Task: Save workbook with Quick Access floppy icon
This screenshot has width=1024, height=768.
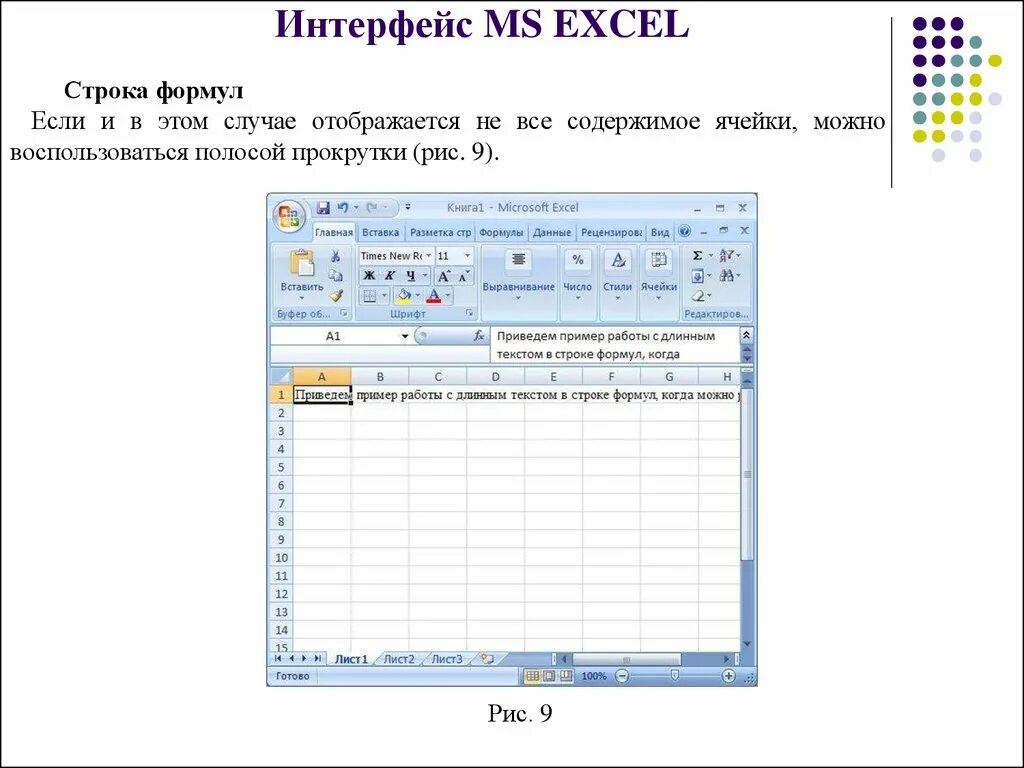Action: [323, 208]
